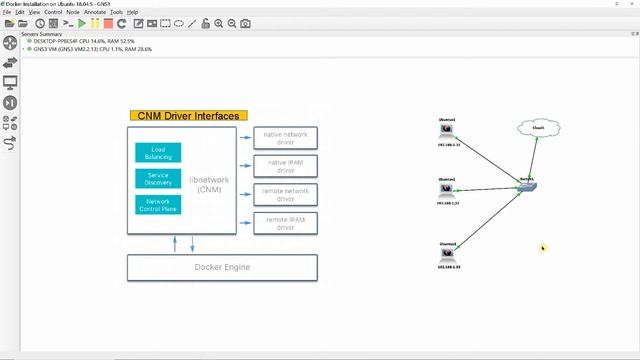Image resolution: width=640 pixels, height=360 pixels.
Task: Browse routers in the device sidebar
Action: (x=10, y=43)
